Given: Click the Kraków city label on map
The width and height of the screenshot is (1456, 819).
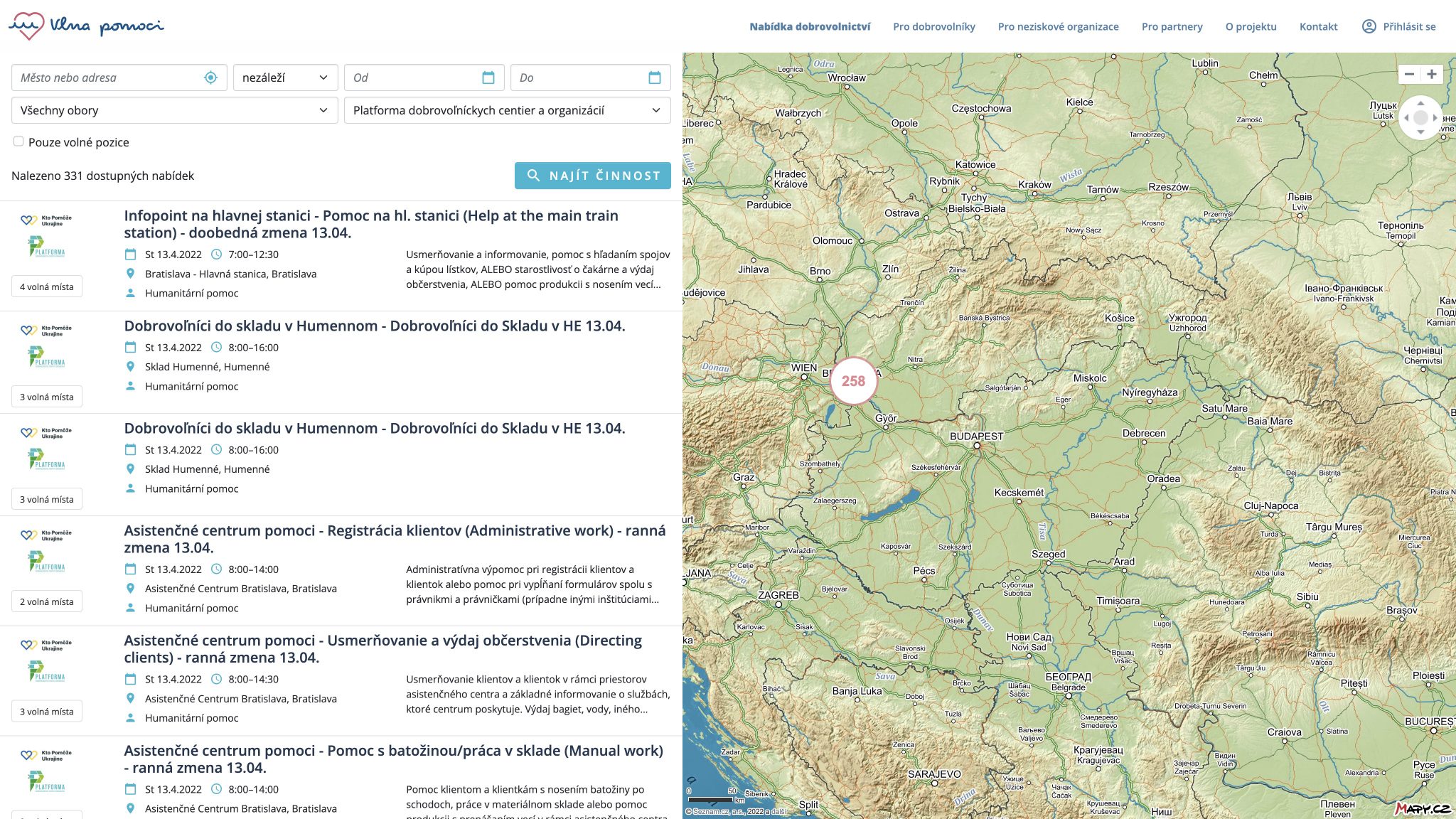Looking at the screenshot, I should (1034, 184).
